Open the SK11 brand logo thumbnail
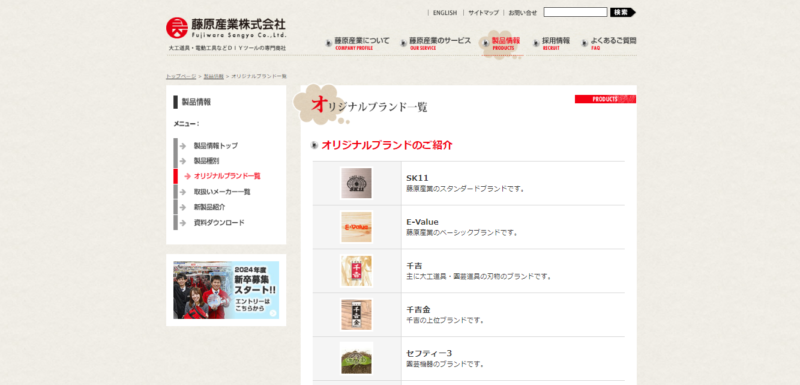Viewport: 800px width, 385px height. click(356, 183)
